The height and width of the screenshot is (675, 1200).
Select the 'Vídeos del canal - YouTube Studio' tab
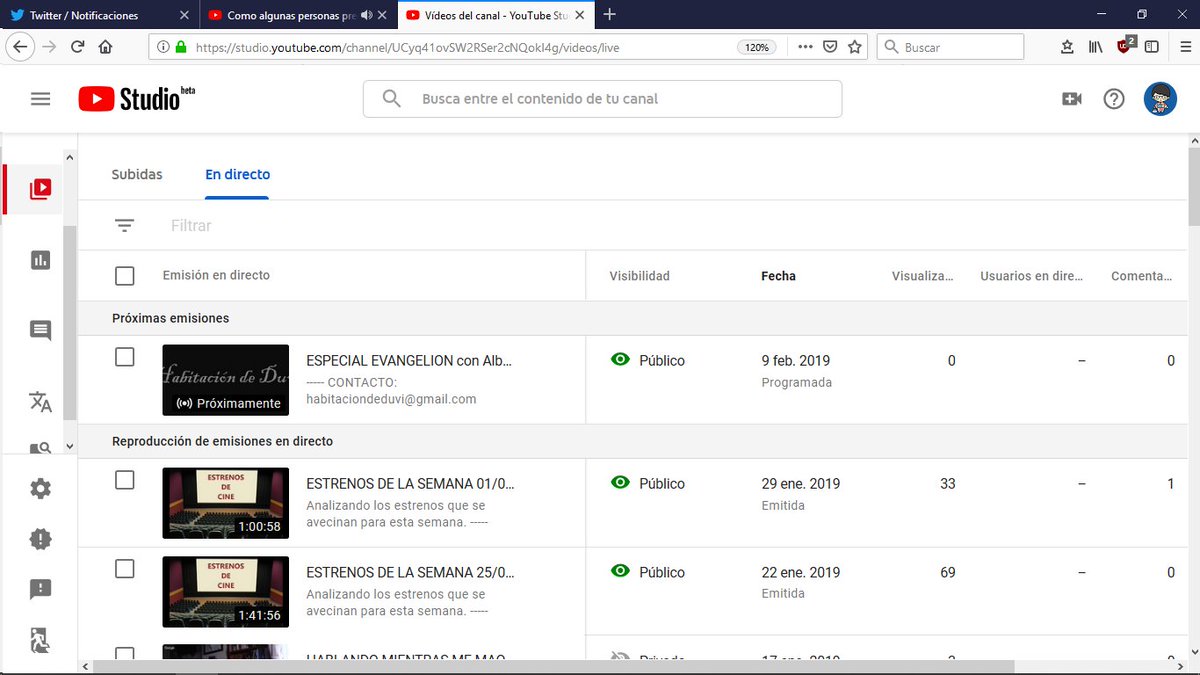pos(495,15)
